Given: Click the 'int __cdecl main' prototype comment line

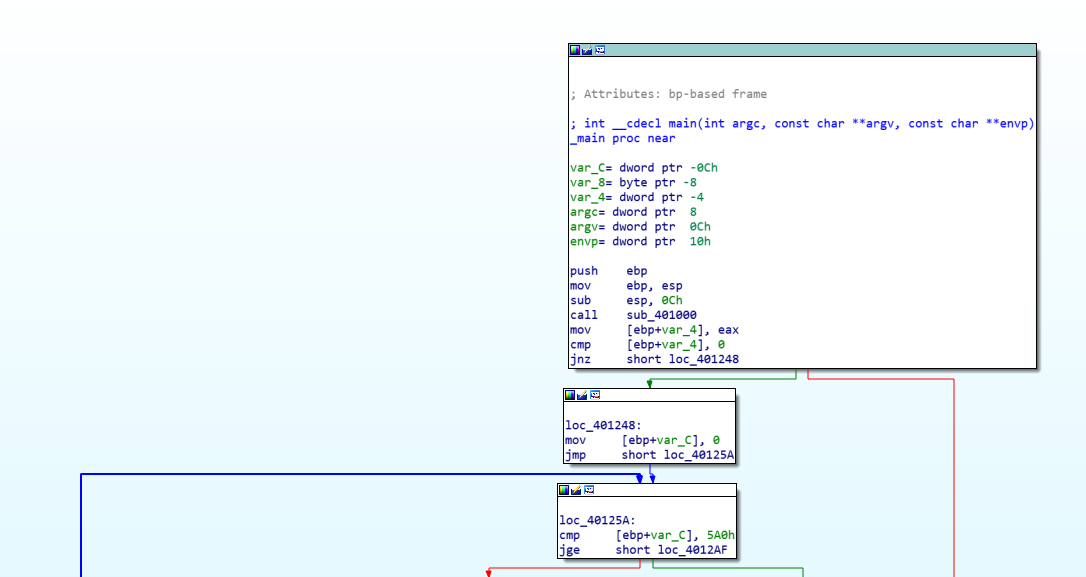Looking at the screenshot, I should tap(802, 123).
